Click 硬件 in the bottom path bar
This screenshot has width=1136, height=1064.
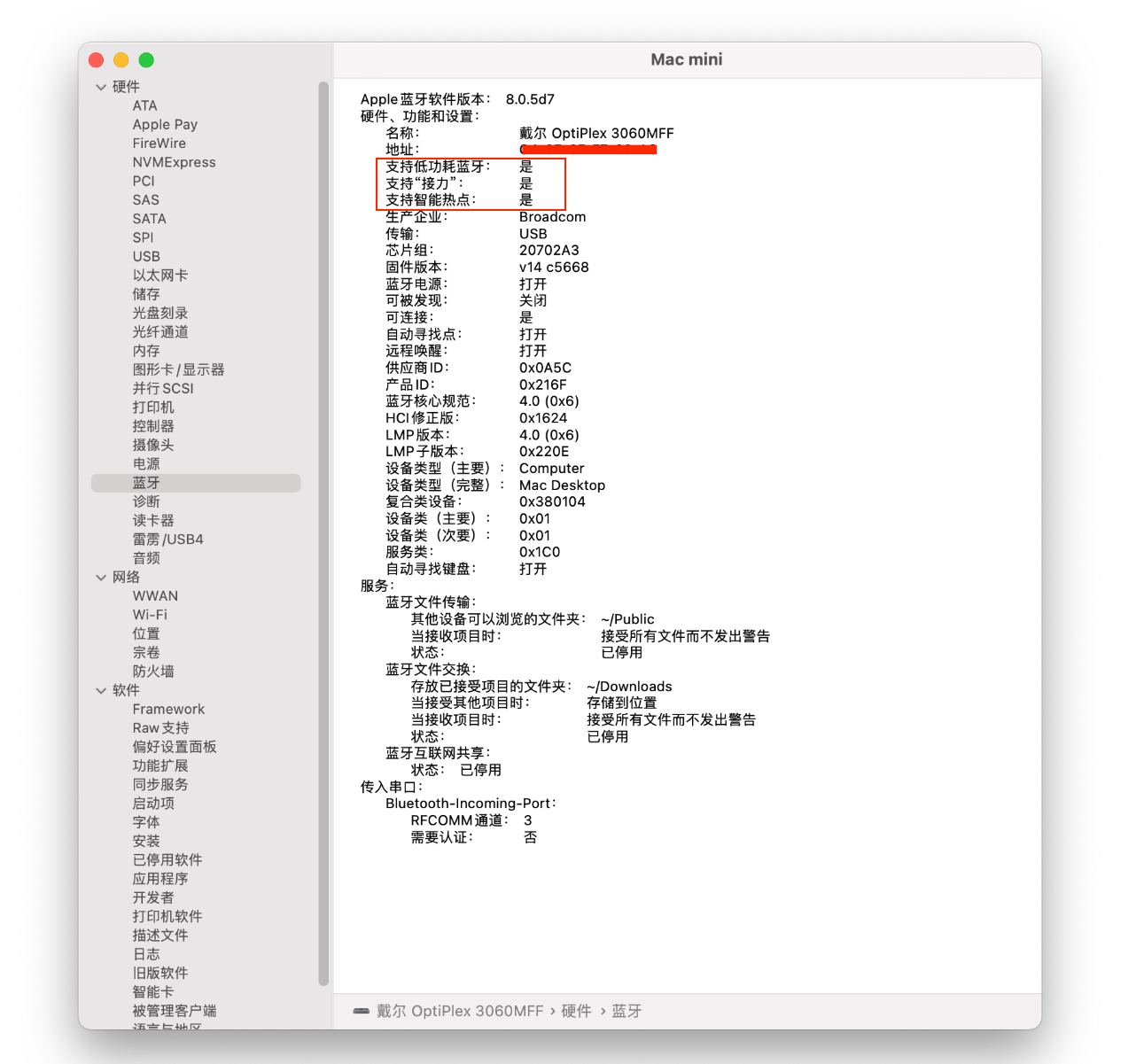coord(576,1011)
